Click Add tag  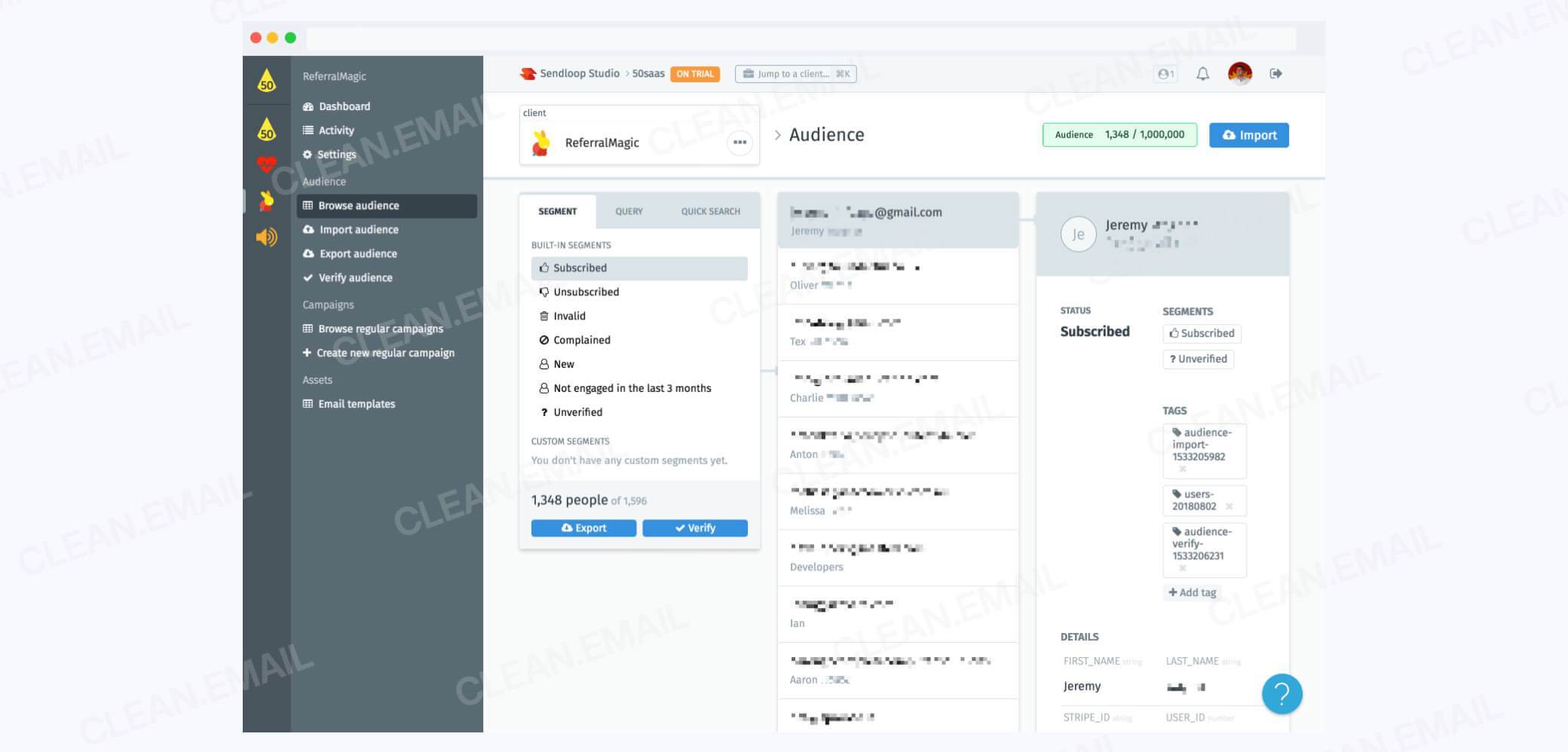click(1193, 593)
